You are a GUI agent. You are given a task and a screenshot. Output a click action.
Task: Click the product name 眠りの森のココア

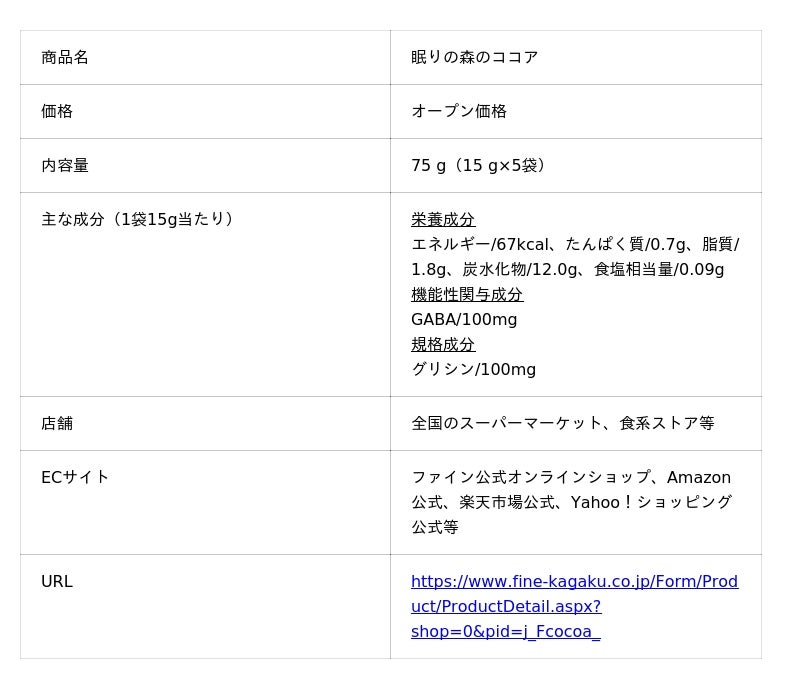(474, 58)
